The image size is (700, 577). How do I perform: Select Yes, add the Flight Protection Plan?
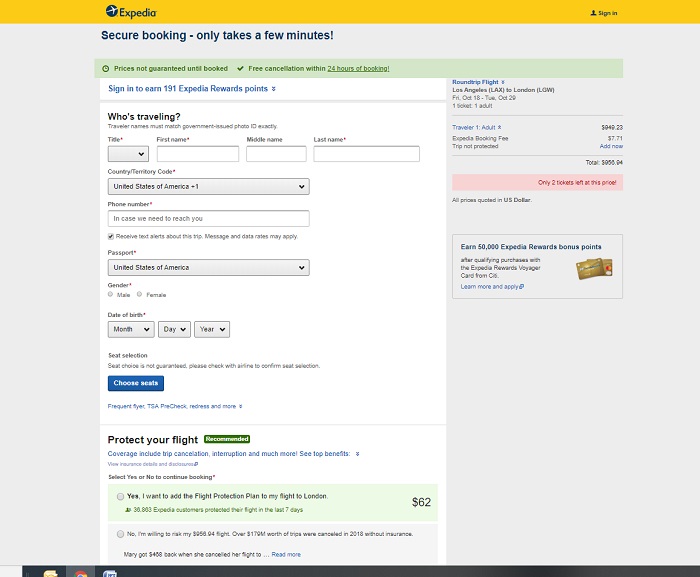click(x=121, y=497)
